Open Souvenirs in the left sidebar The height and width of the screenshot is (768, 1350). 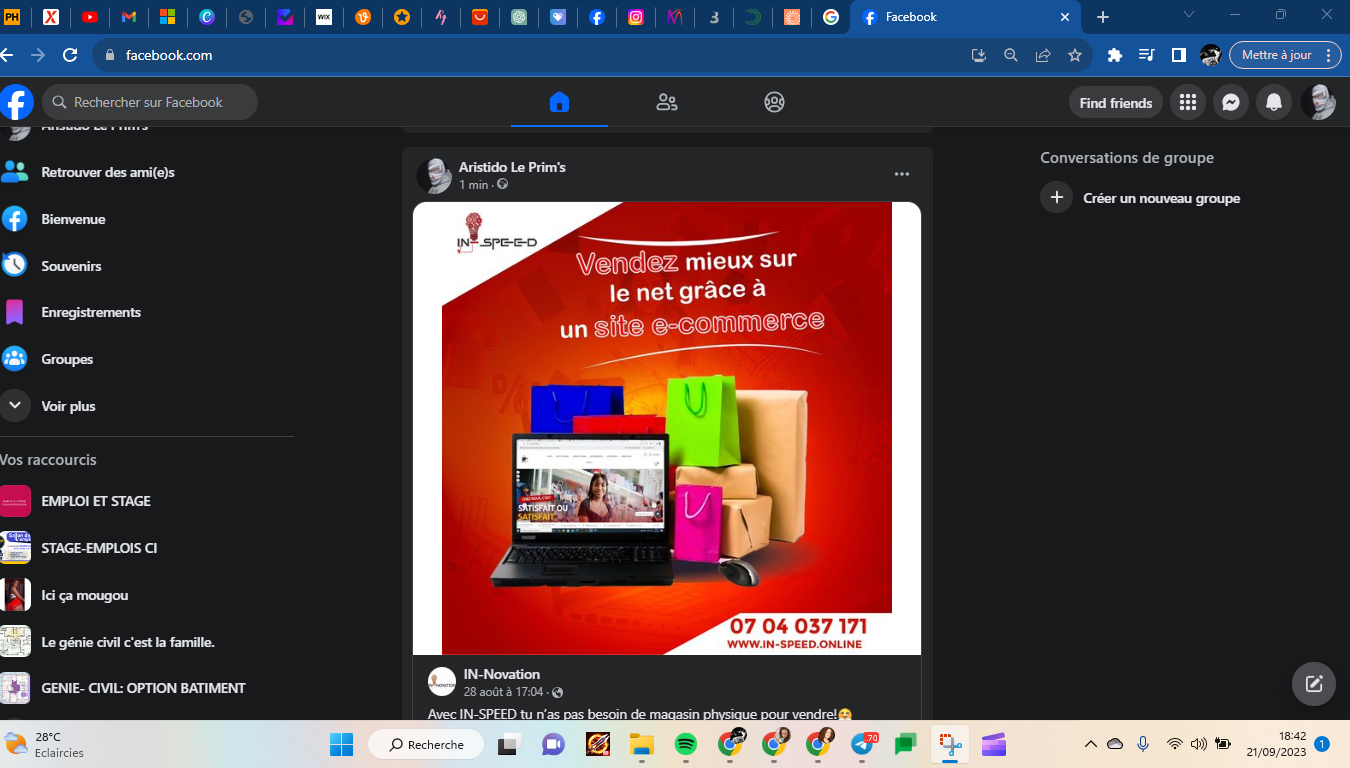point(71,266)
